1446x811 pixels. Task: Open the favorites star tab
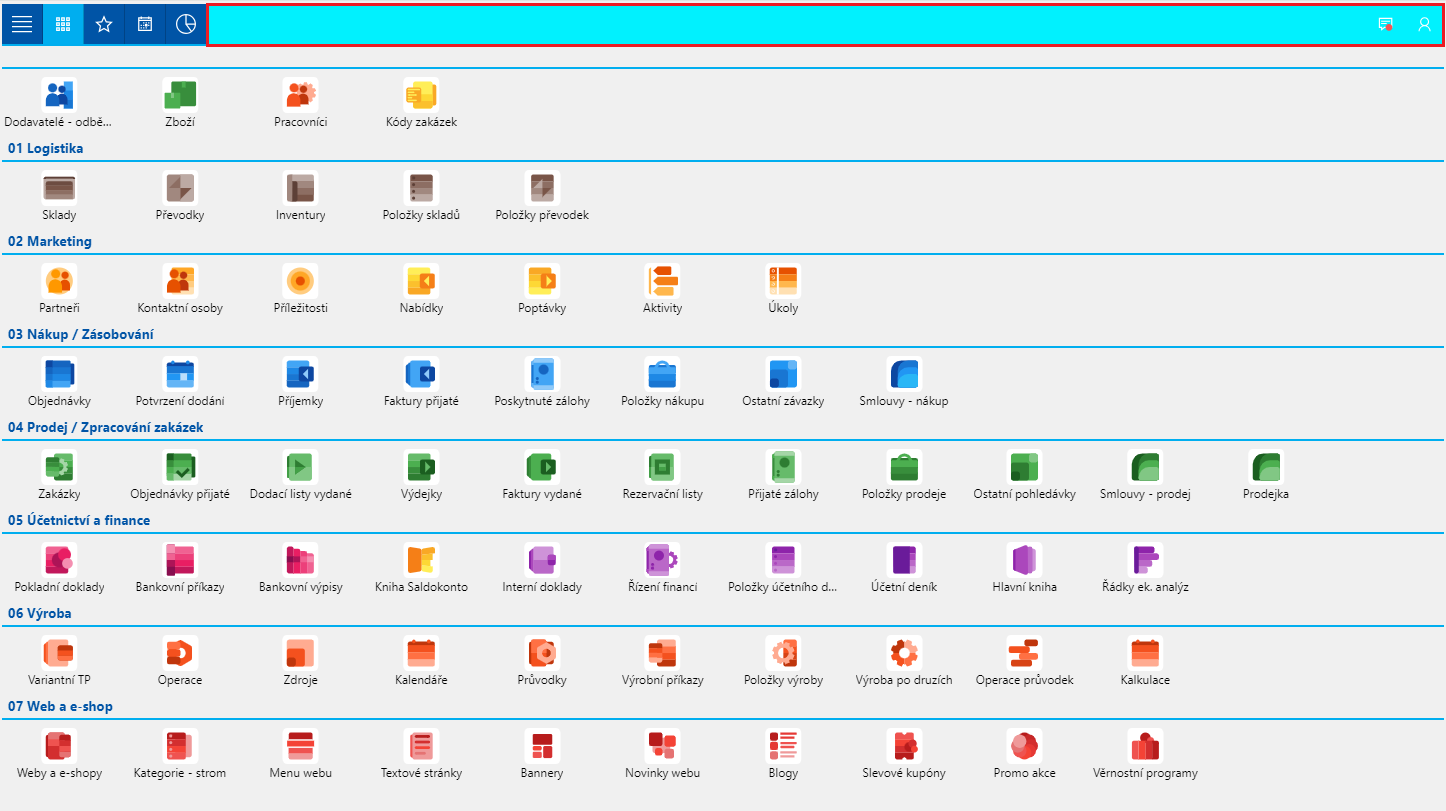coord(104,24)
